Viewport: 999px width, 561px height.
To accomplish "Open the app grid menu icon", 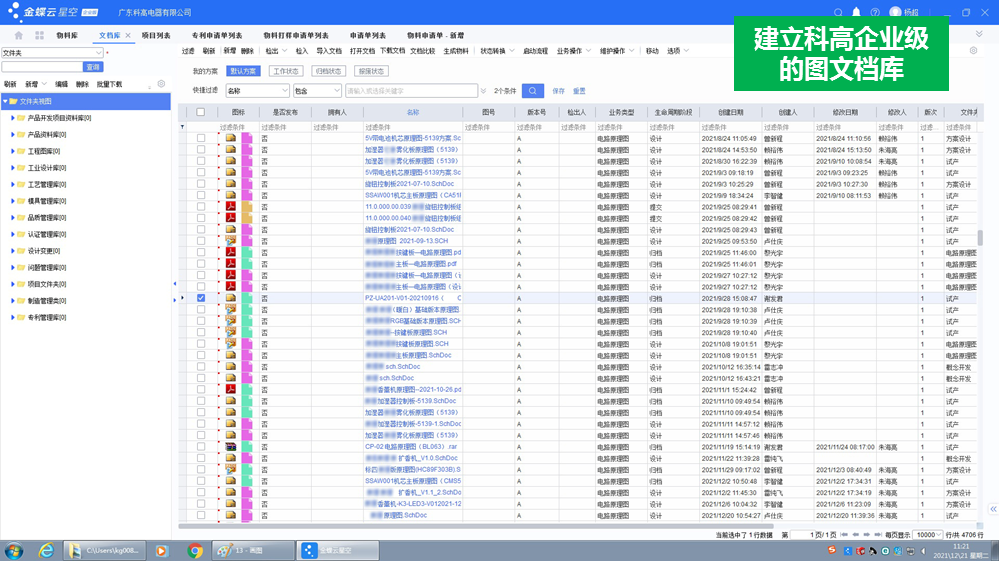I will (x=40, y=36).
